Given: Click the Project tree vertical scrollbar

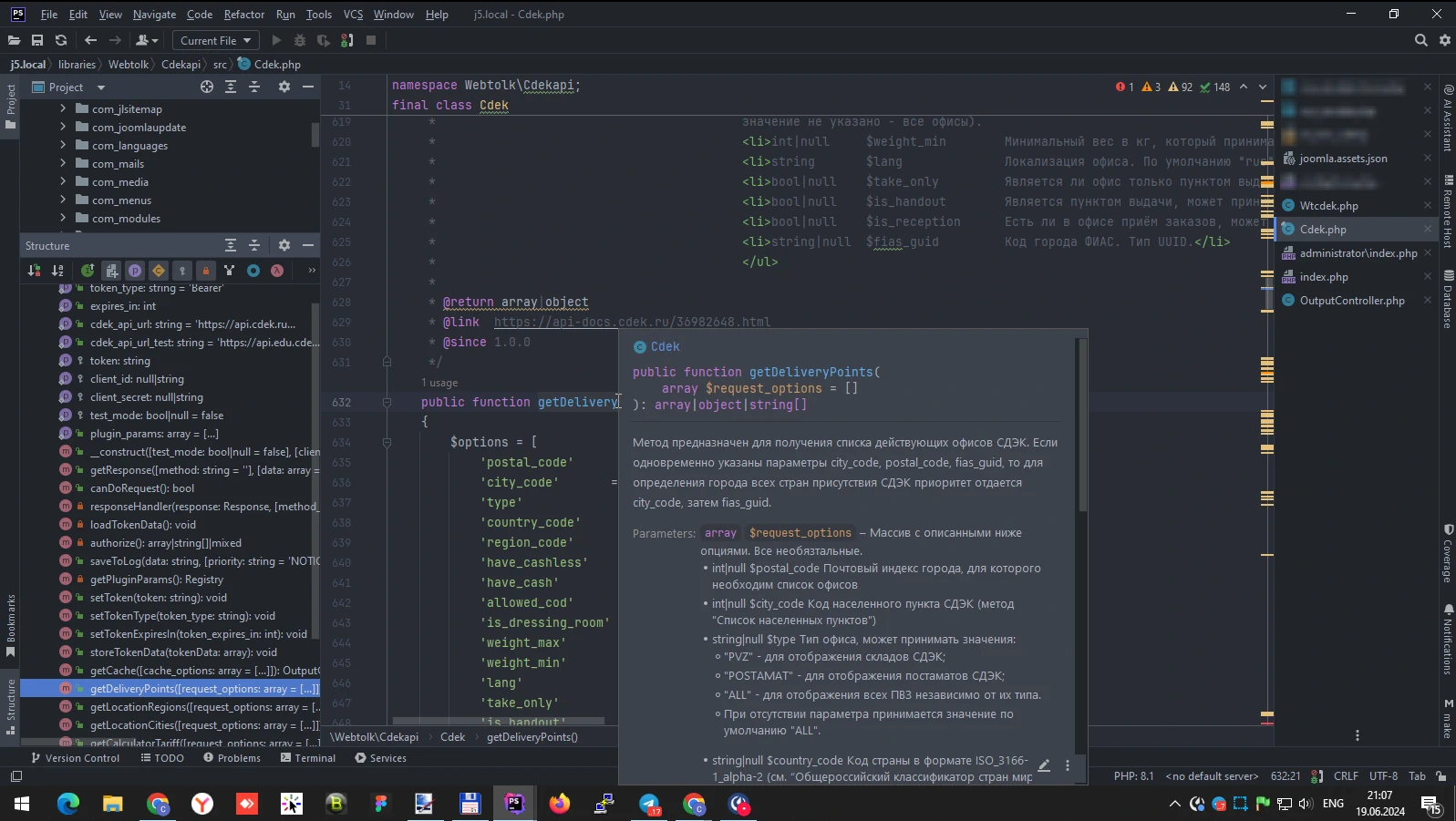Looking at the screenshot, I should click(315, 134).
